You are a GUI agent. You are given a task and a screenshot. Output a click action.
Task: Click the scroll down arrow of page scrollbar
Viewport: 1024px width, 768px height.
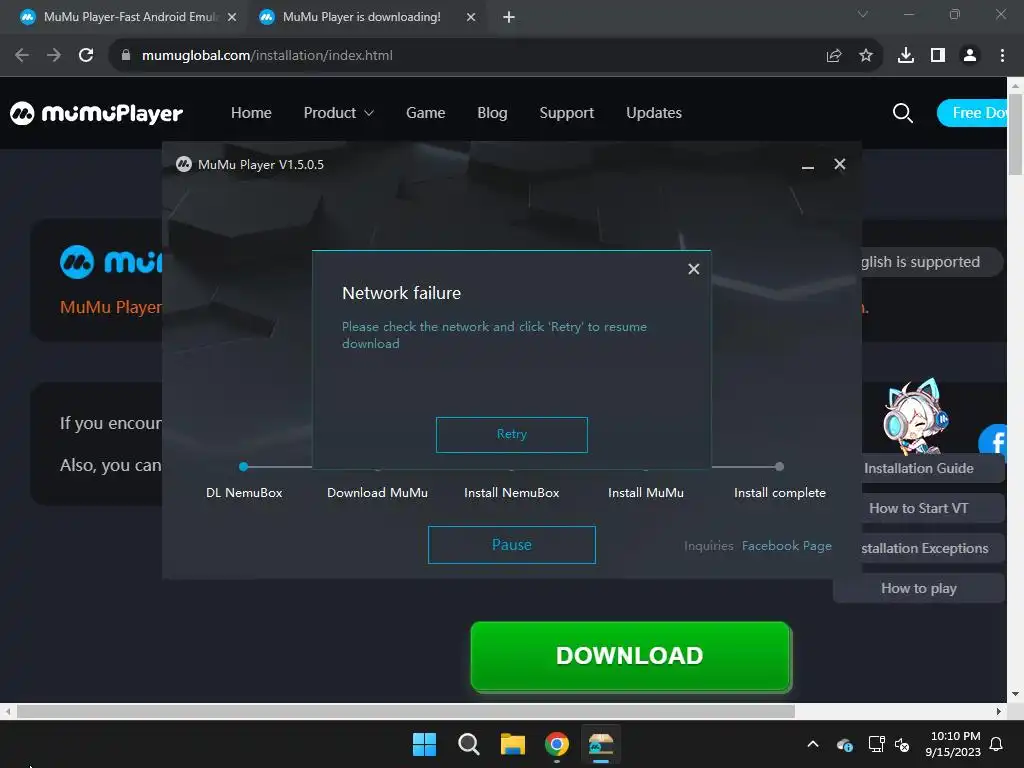point(1016,694)
